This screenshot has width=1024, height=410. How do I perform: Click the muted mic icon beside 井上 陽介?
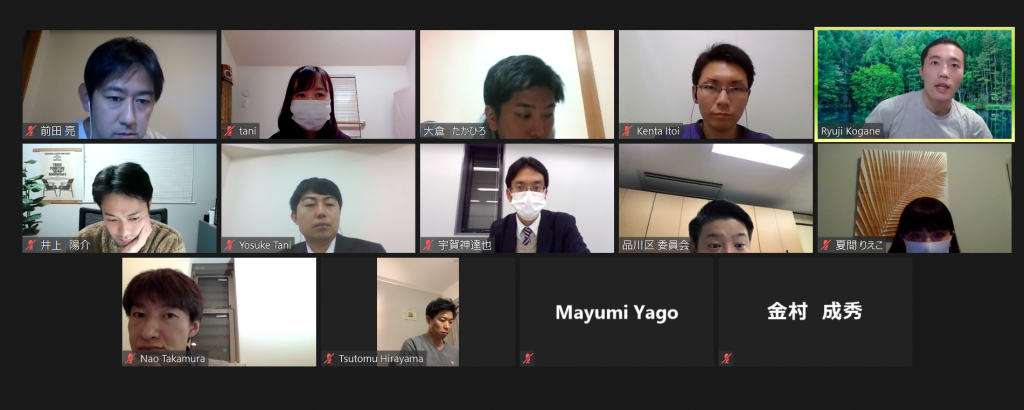(x=31, y=245)
